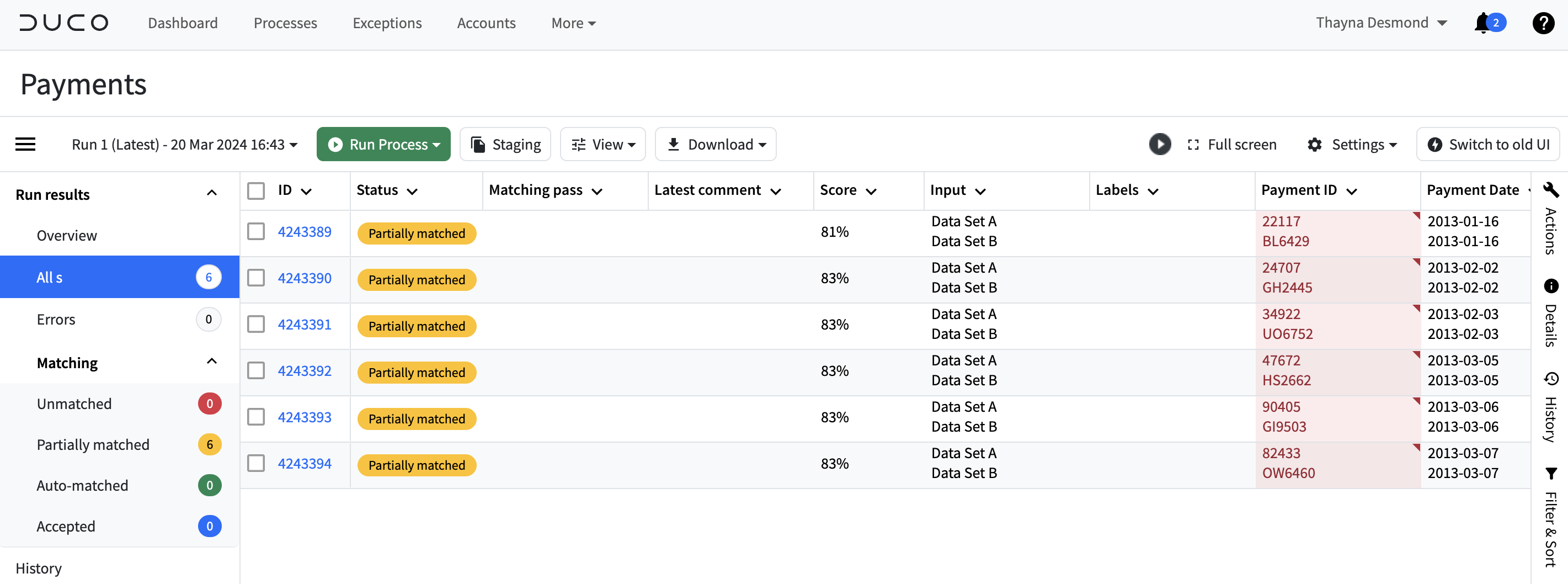Check row 4243389 checkbox
This screenshot has width=1568, height=584.
[x=255, y=231]
